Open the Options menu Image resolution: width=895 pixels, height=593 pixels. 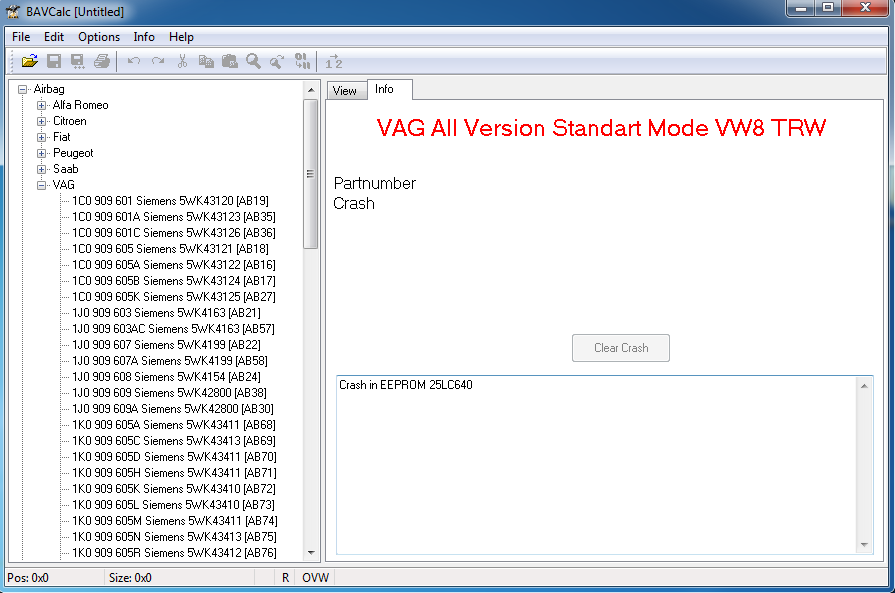pos(98,36)
